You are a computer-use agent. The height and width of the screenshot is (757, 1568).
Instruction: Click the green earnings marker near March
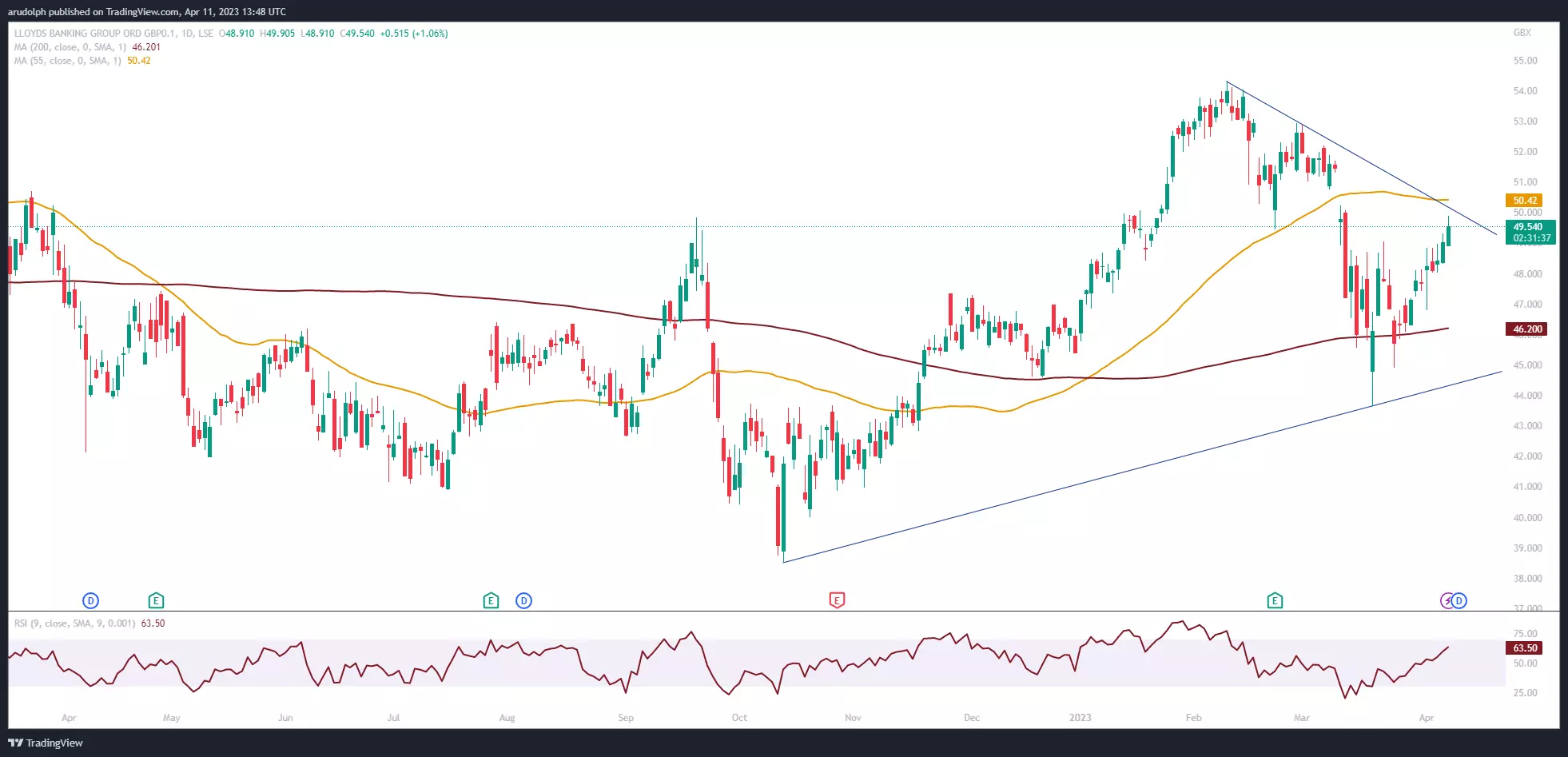[1275, 600]
